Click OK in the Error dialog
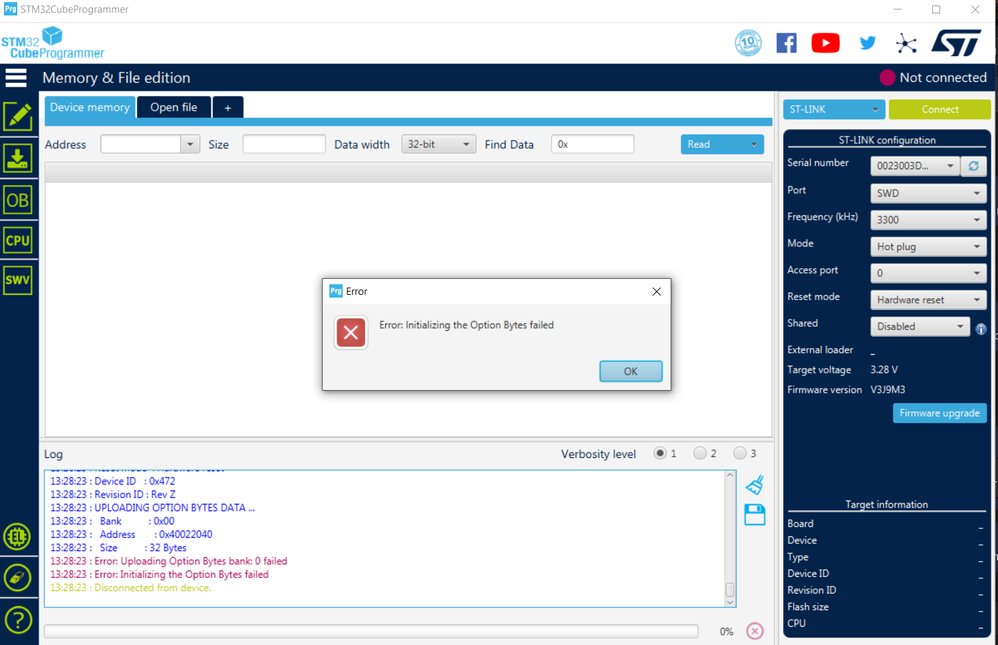 click(631, 371)
